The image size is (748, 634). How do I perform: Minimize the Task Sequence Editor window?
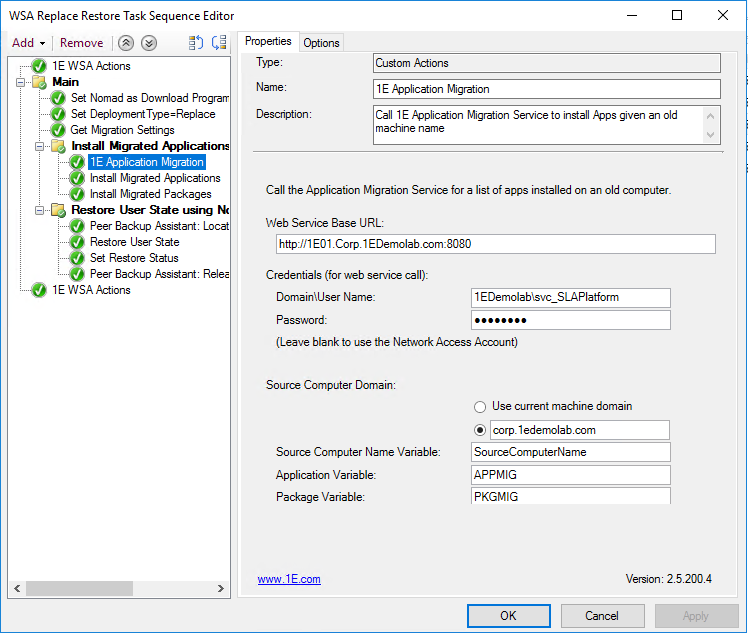coord(632,15)
